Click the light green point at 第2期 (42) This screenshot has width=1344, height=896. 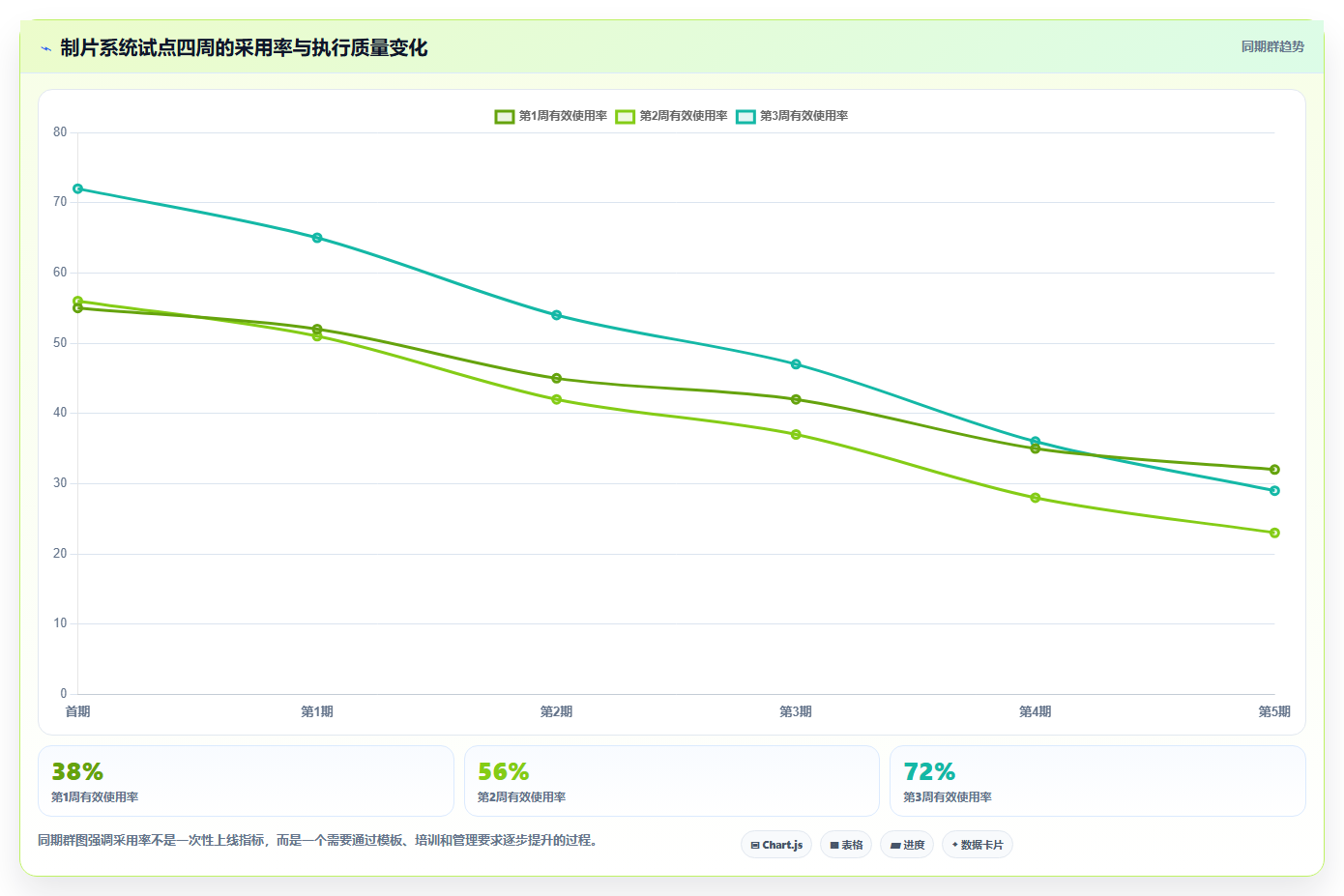coord(556,399)
